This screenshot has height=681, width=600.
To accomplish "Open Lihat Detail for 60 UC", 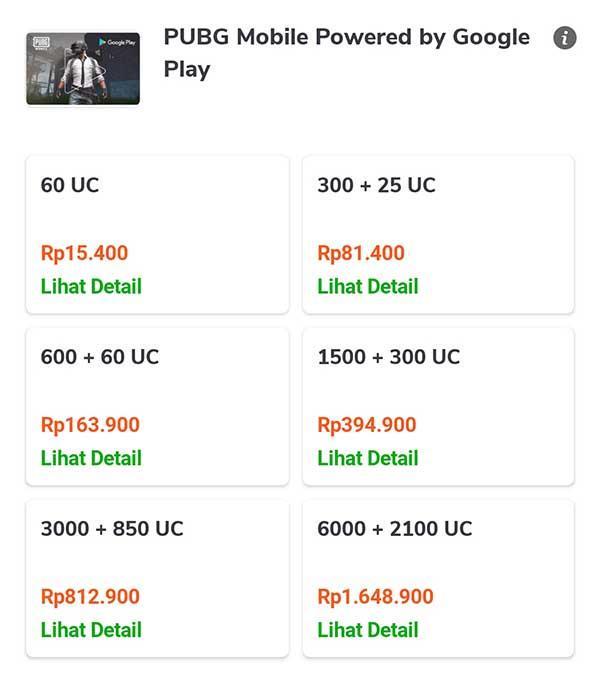I will point(91,286).
